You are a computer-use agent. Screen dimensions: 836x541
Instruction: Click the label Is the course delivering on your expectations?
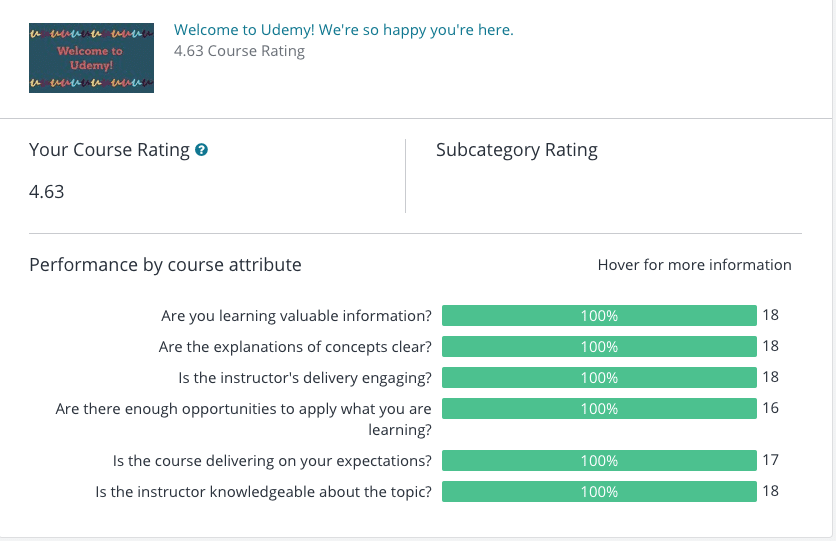click(x=272, y=461)
